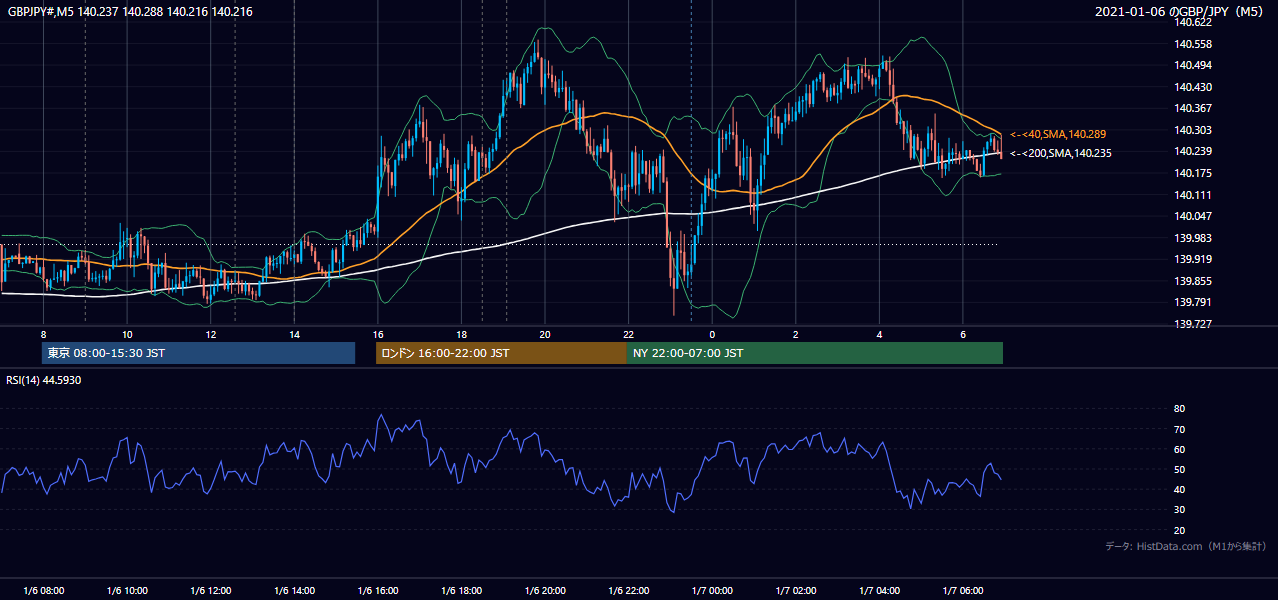Image resolution: width=1278 pixels, height=600 pixels.
Task: Click hour label 12 under the price chart
Action: point(211,334)
